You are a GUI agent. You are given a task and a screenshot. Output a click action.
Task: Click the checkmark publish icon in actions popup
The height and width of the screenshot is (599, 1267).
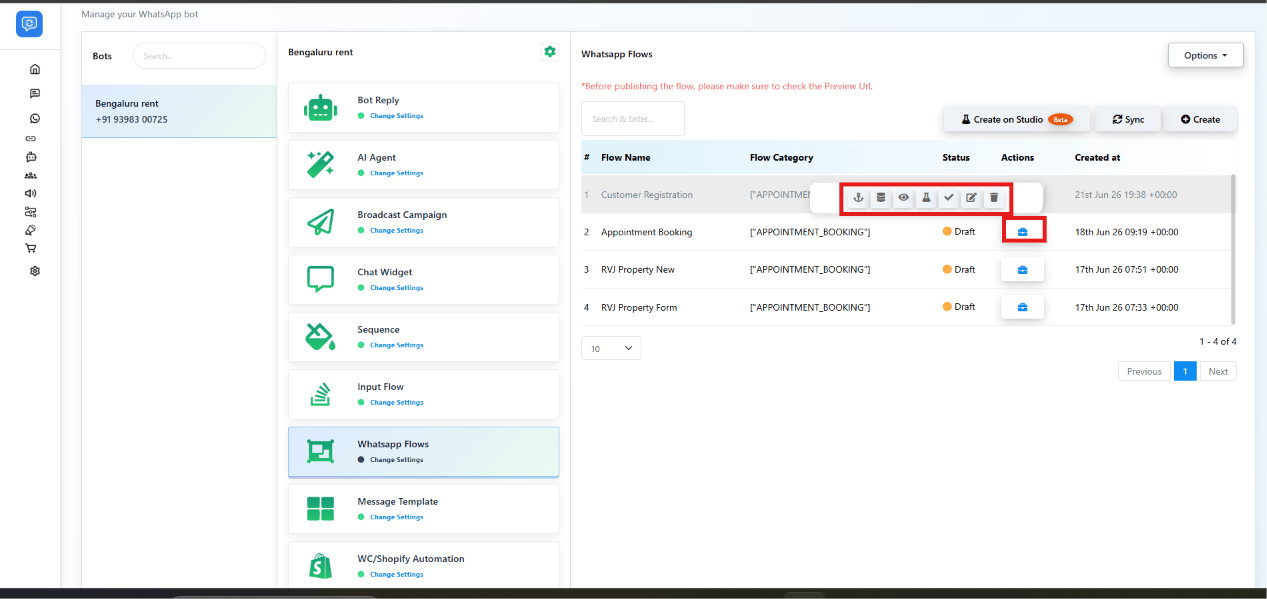coord(949,198)
